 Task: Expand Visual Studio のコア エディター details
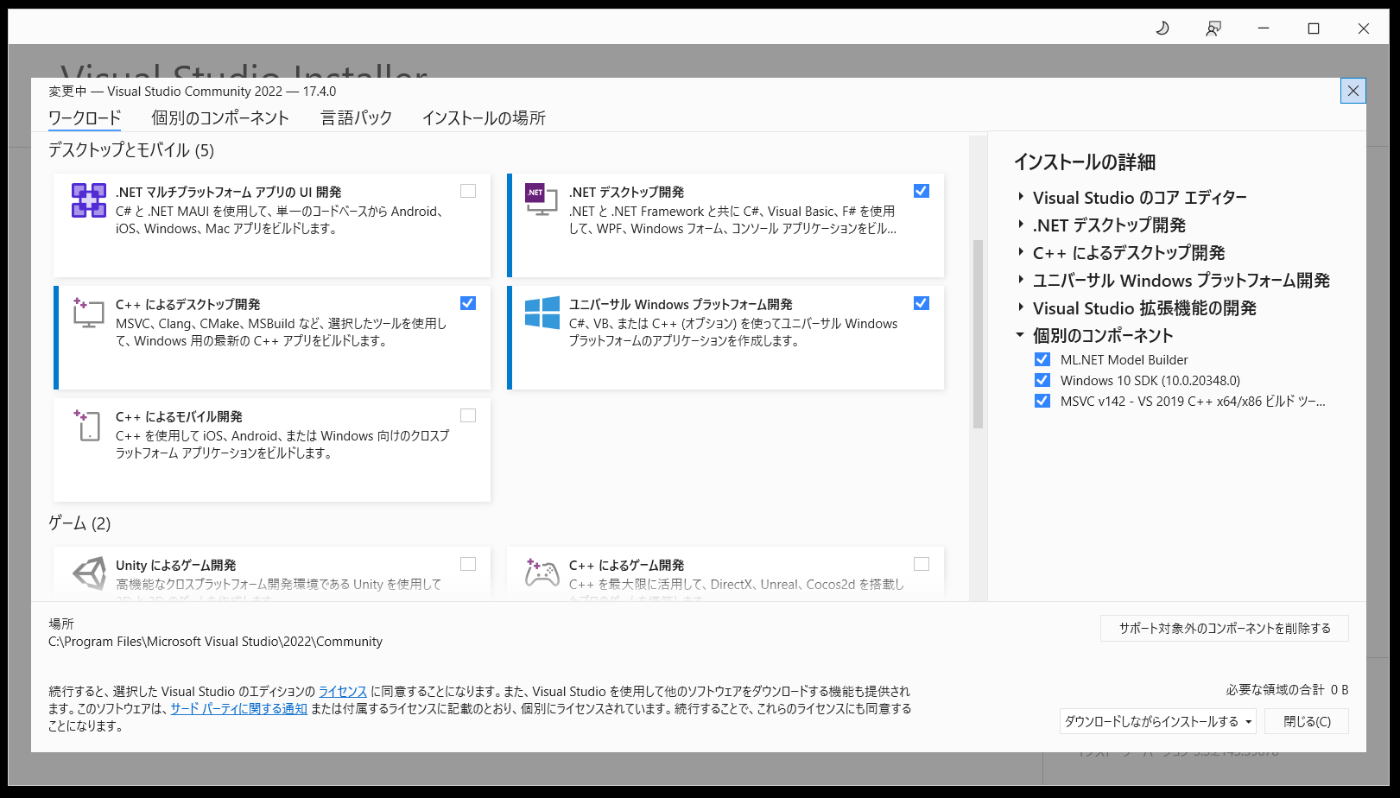tap(1021, 197)
